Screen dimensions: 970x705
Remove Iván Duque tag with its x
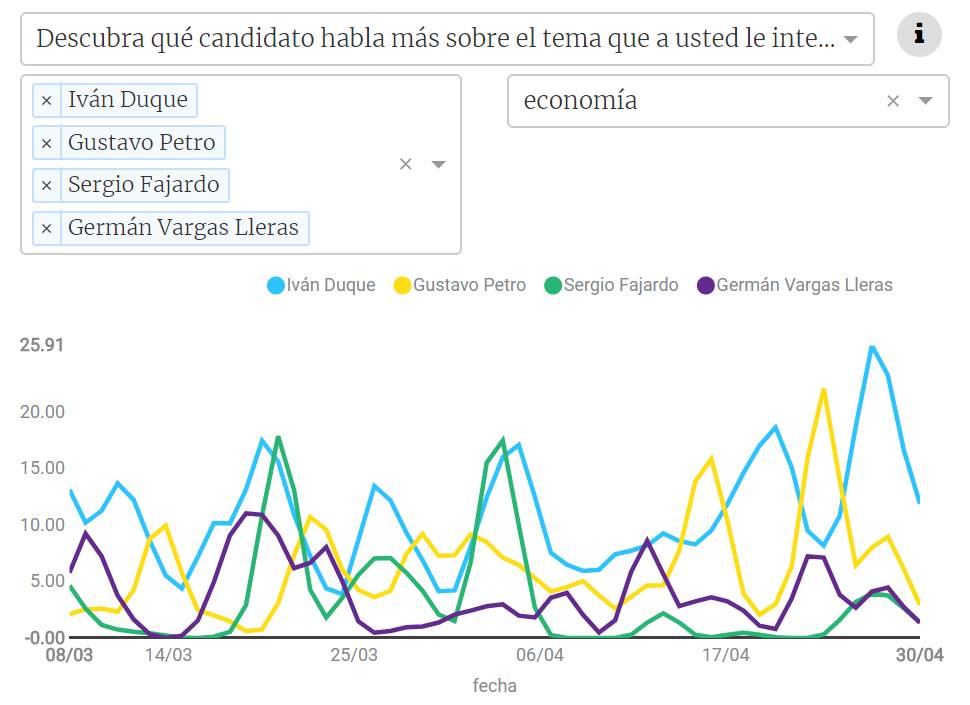(x=47, y=100)
